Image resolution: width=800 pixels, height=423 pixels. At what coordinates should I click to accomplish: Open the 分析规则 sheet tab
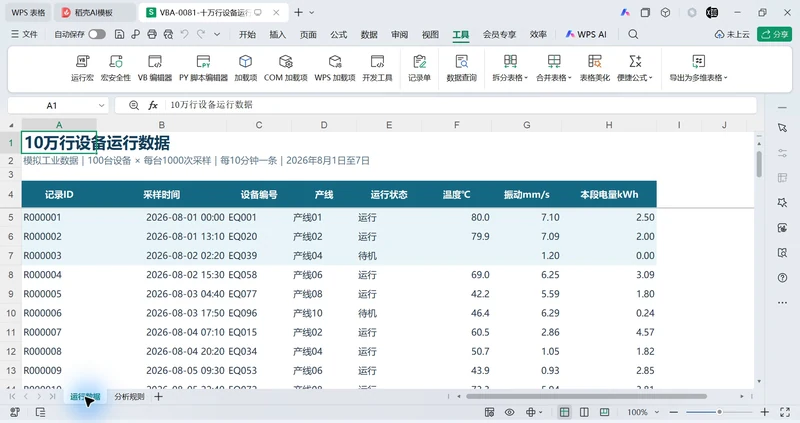129,396
